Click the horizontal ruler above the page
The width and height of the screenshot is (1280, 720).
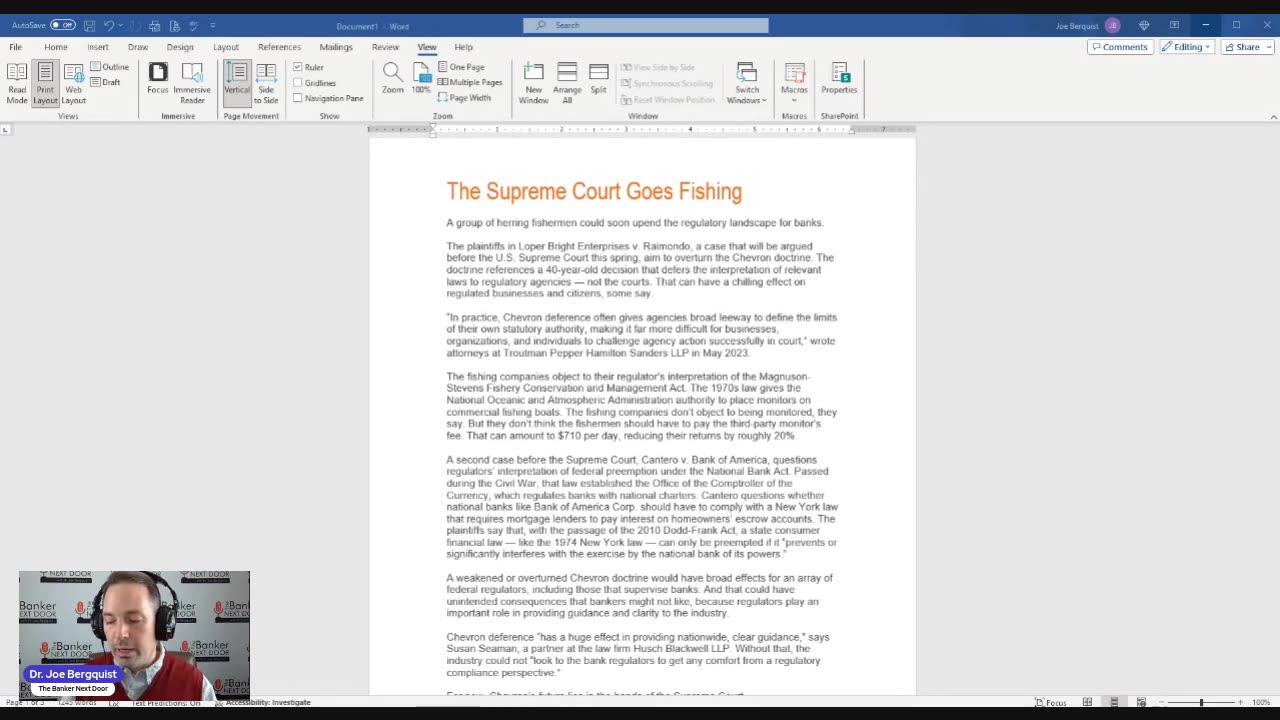click(x=642, y=129)
